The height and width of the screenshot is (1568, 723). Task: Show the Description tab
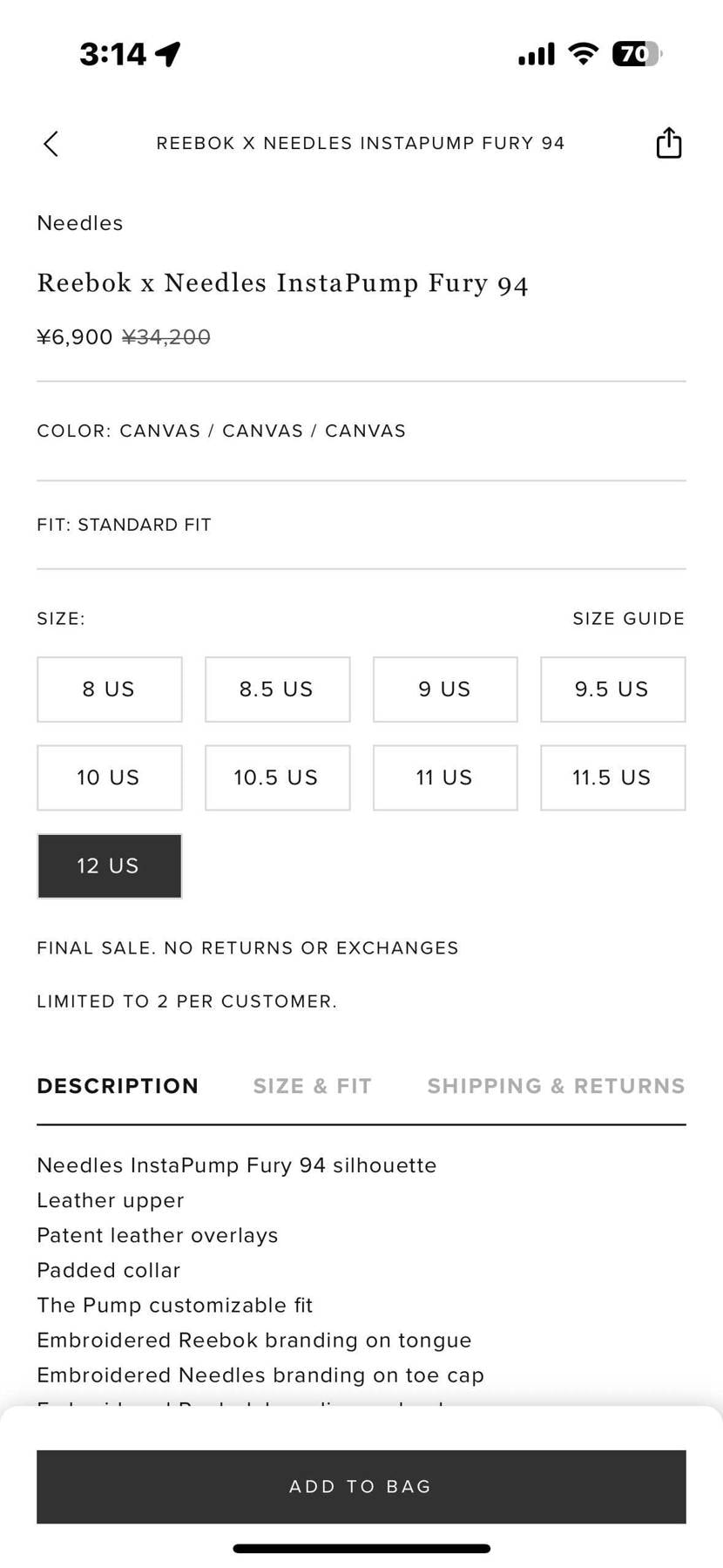click(x=118, y=1086)
